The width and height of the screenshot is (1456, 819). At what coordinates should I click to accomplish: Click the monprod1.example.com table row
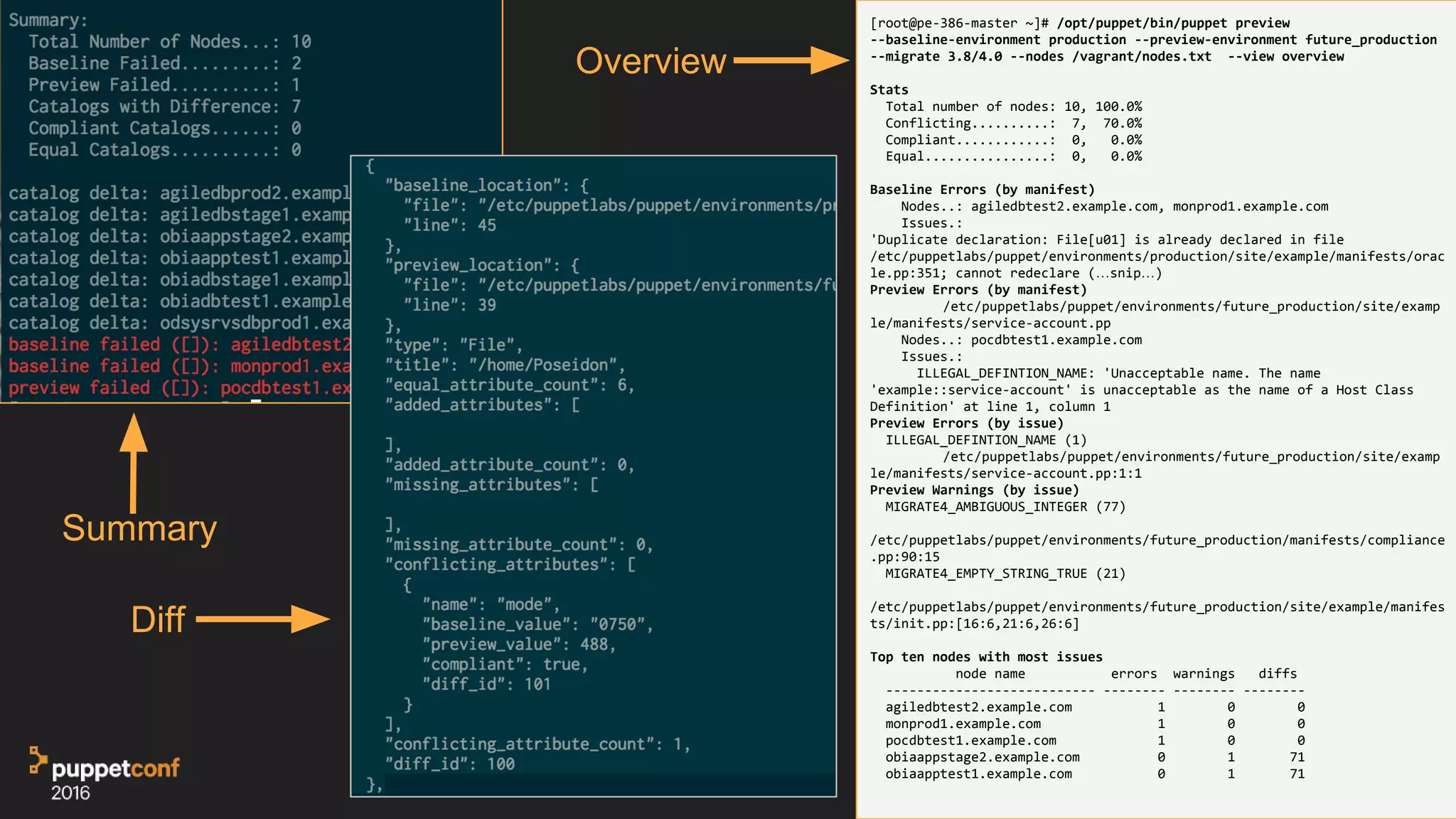(x=1096, y=724)
